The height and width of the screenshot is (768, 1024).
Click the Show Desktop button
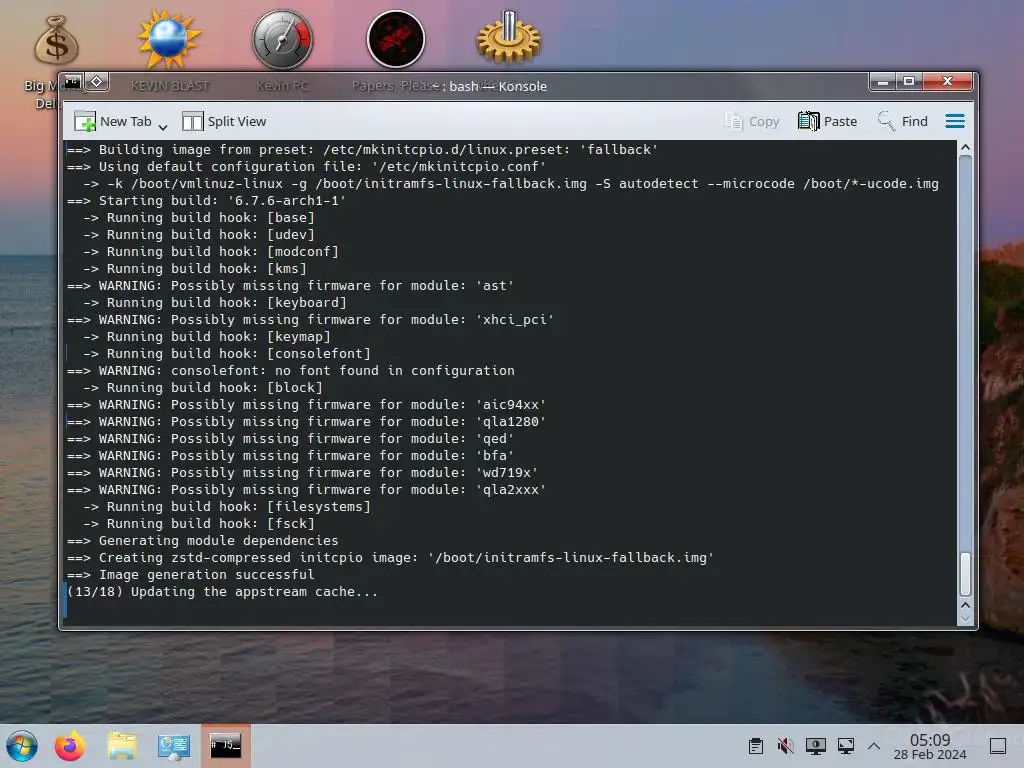[997, 746]
